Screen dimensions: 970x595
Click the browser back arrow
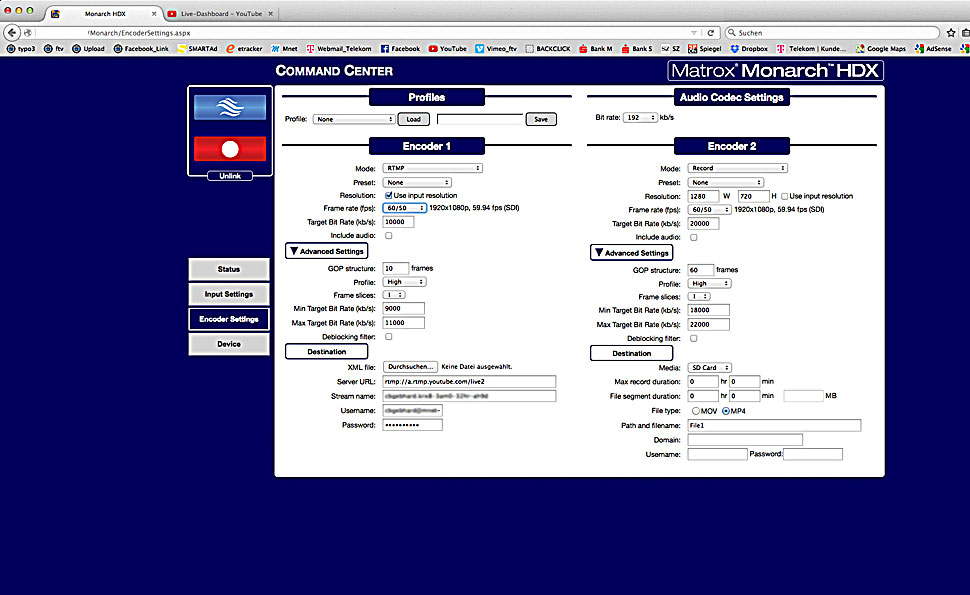coord(11,33)
